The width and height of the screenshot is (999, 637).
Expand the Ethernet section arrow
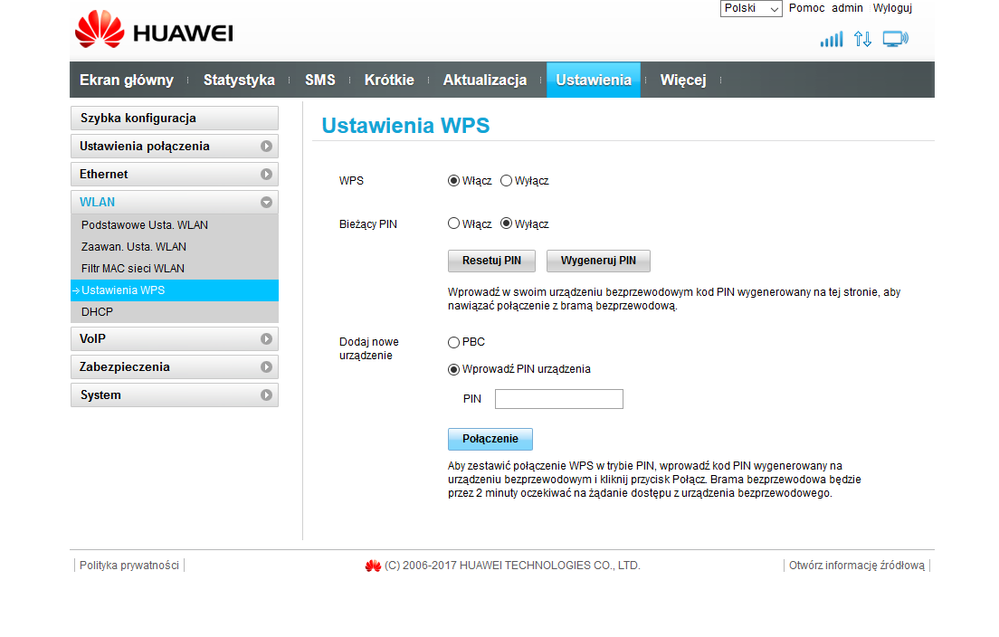pyautogui.click(x=266, y=175)
